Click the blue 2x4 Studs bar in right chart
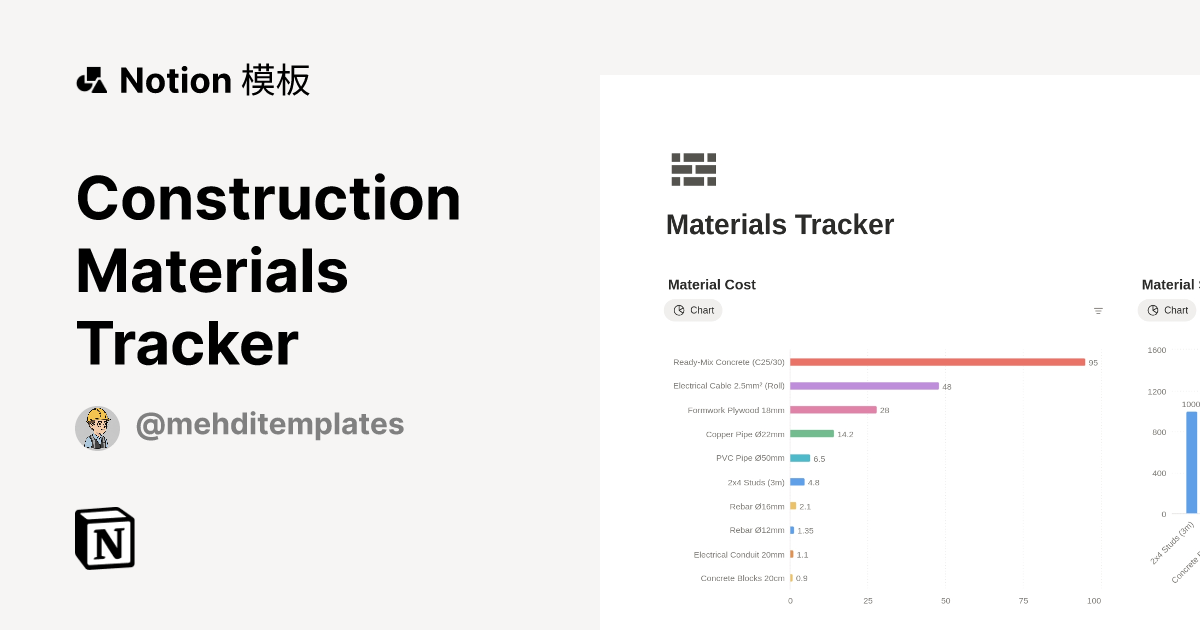The image size is (1200, 630). point(1191,462)
